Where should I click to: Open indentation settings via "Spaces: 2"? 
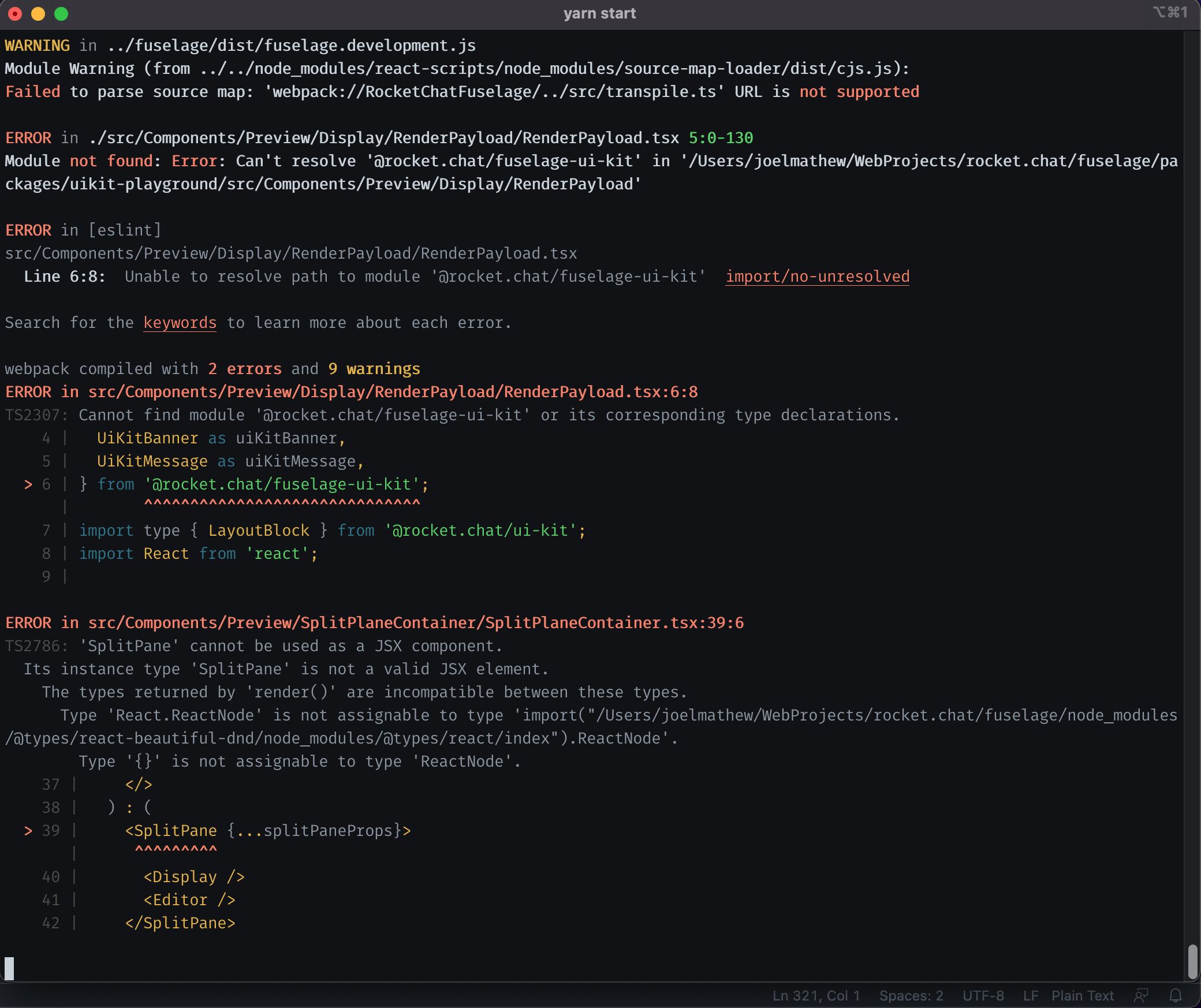[910, 995]
